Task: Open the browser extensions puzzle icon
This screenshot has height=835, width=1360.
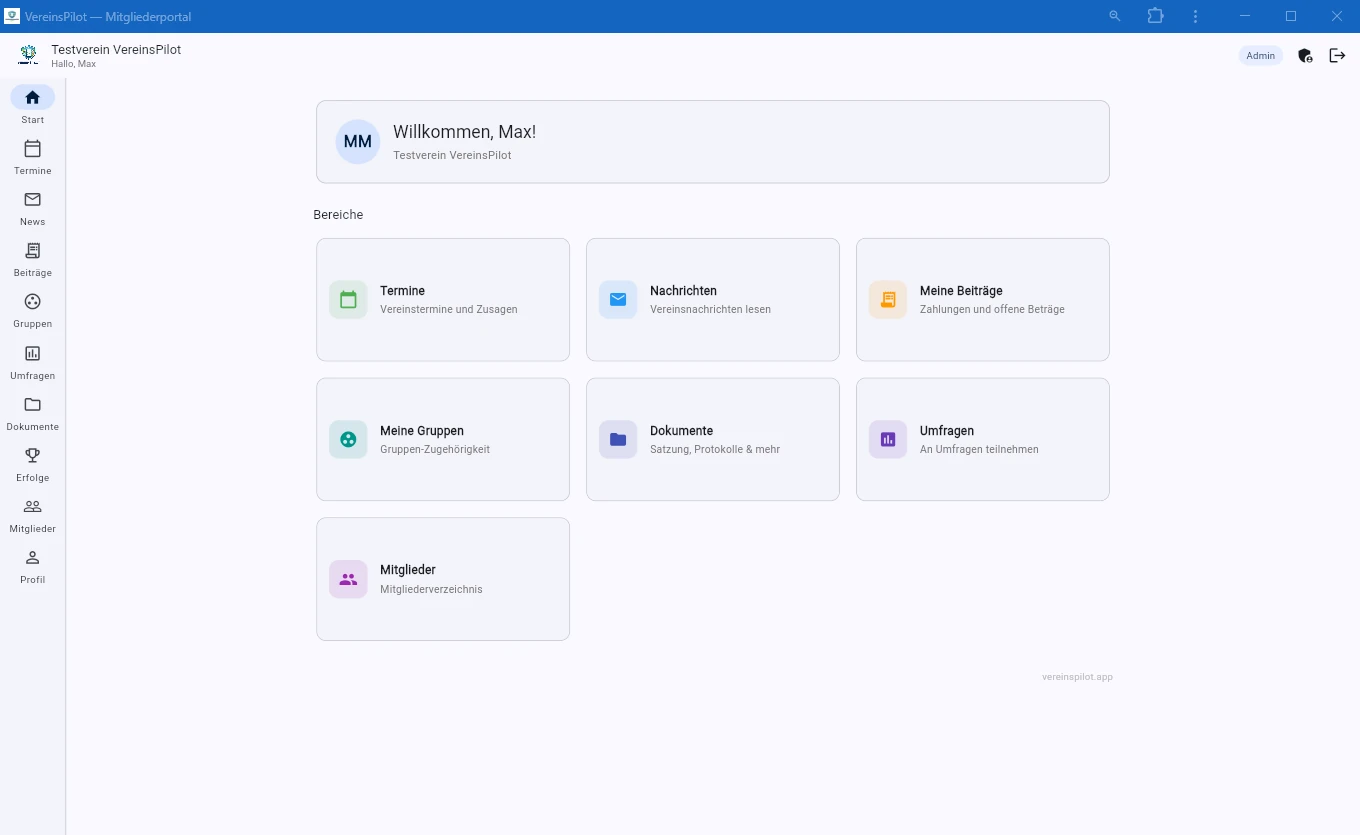Action: pyautogui.click(x=1155, y=16)
